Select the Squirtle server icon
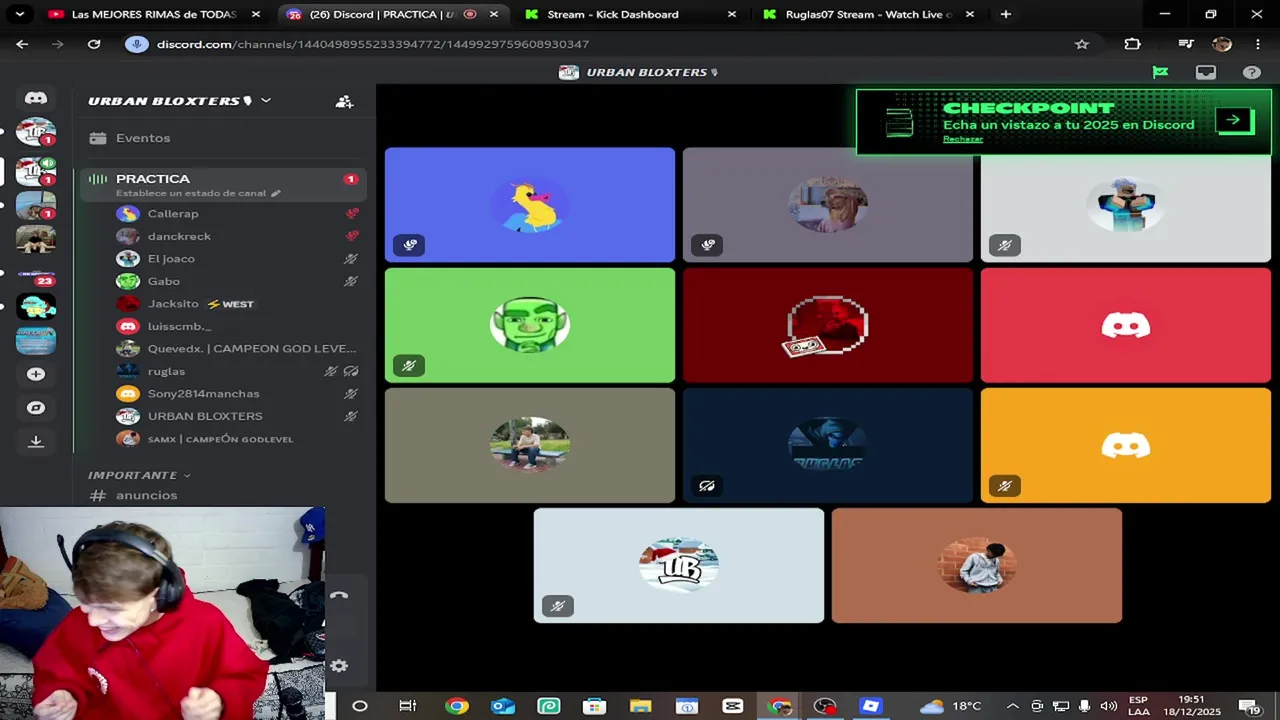 point(36,306)
